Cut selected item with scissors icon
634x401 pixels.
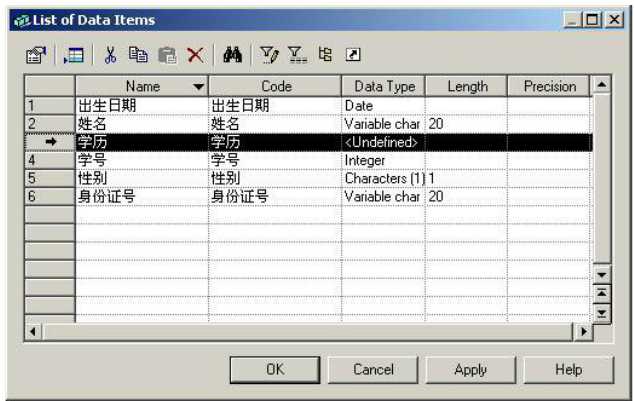110,55
